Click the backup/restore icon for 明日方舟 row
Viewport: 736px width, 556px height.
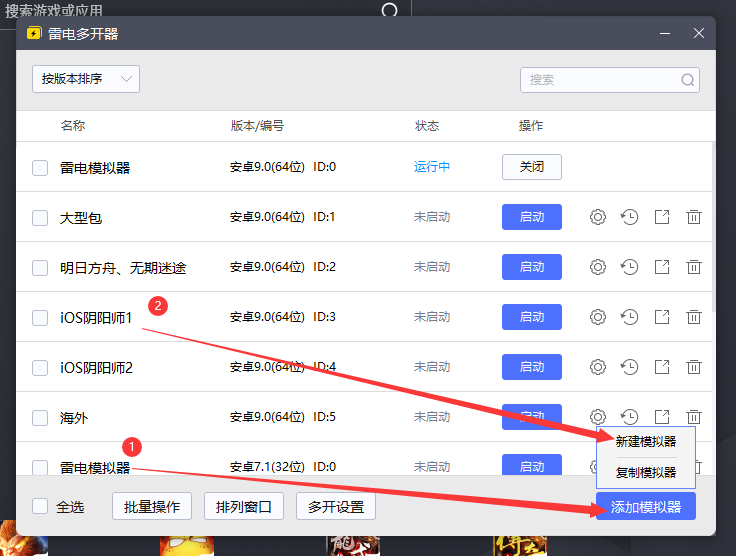pyautogui.click(x=629, y=267)
